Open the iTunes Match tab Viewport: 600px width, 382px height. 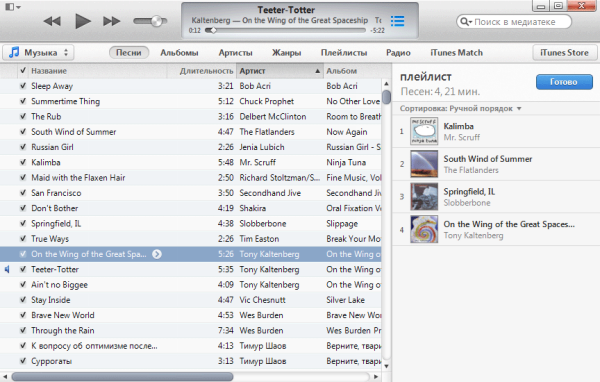(x=456, y=52)
